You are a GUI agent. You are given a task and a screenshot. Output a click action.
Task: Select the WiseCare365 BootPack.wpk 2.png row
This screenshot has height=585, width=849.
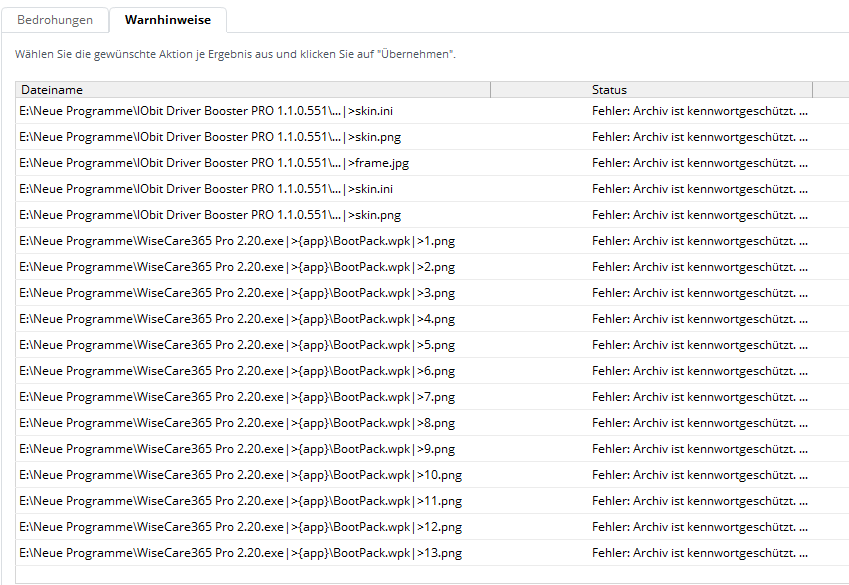point(432,267)
